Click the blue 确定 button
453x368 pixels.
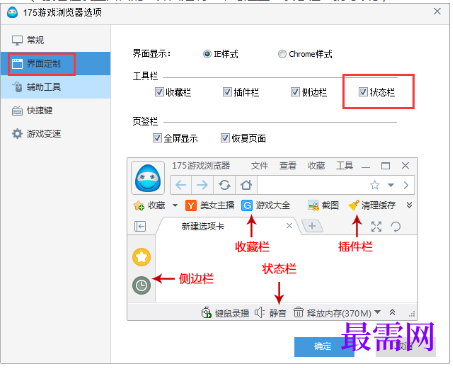coord(323,347)
